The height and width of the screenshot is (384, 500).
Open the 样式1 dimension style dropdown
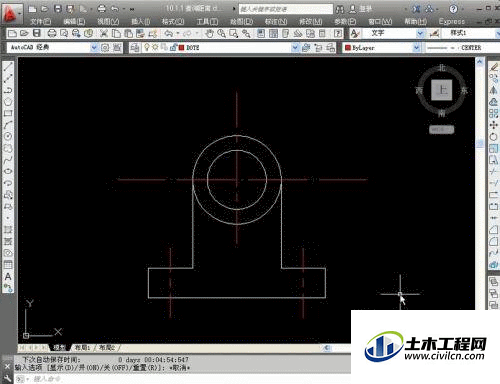498,33
